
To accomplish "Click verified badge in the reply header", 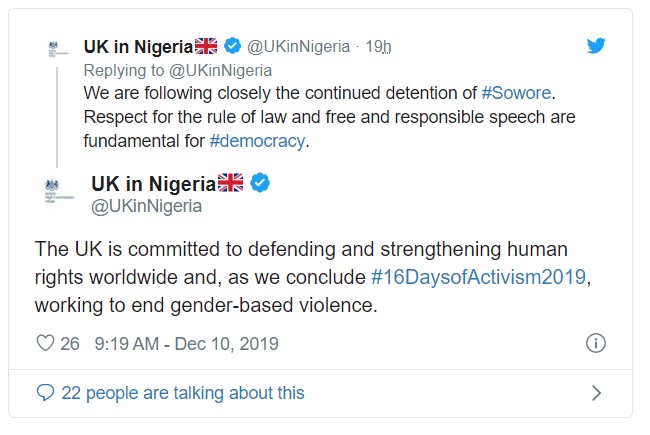I will coord(232,46).
